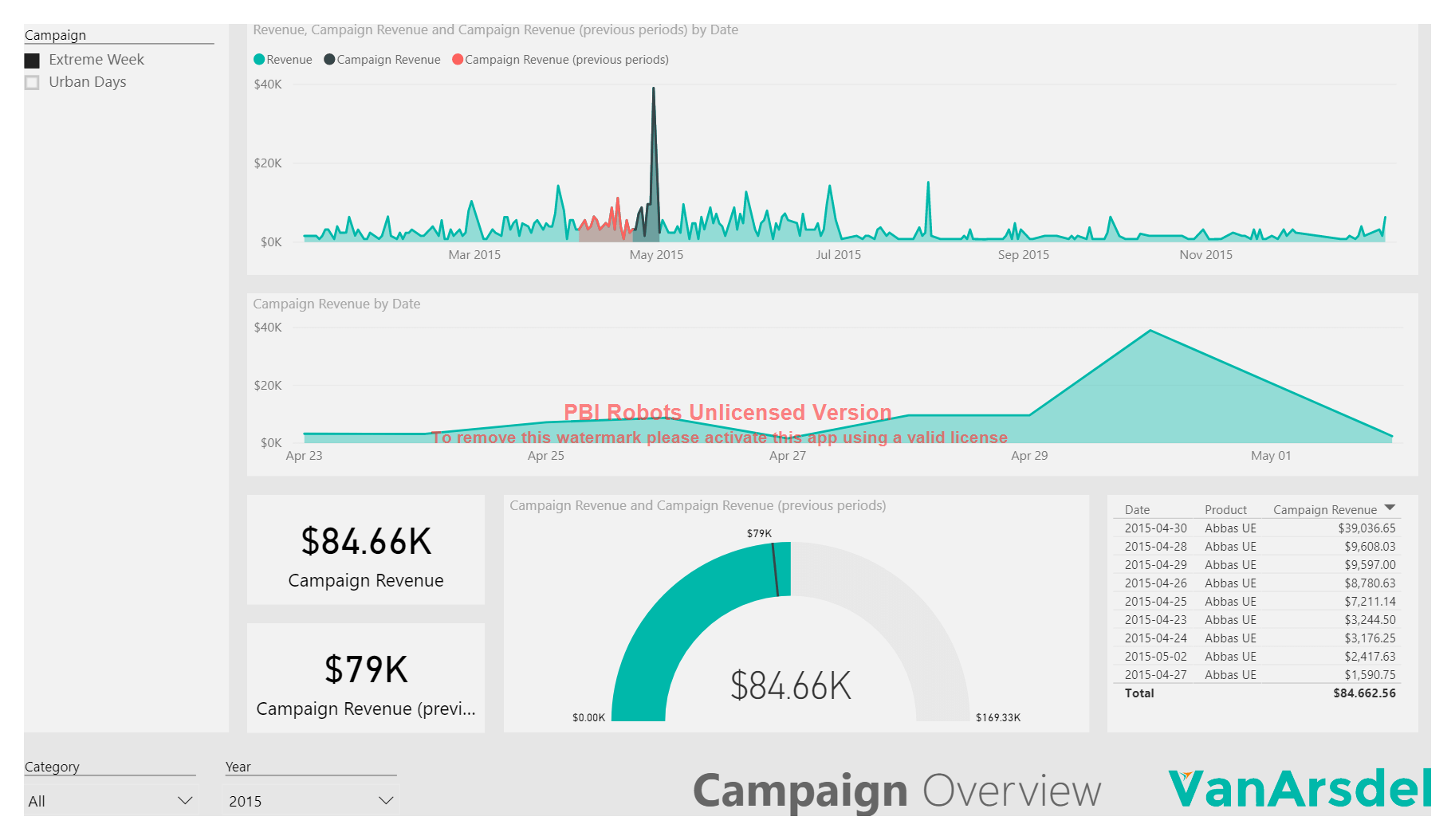Select the table row for 2015-04-30

1260,528
